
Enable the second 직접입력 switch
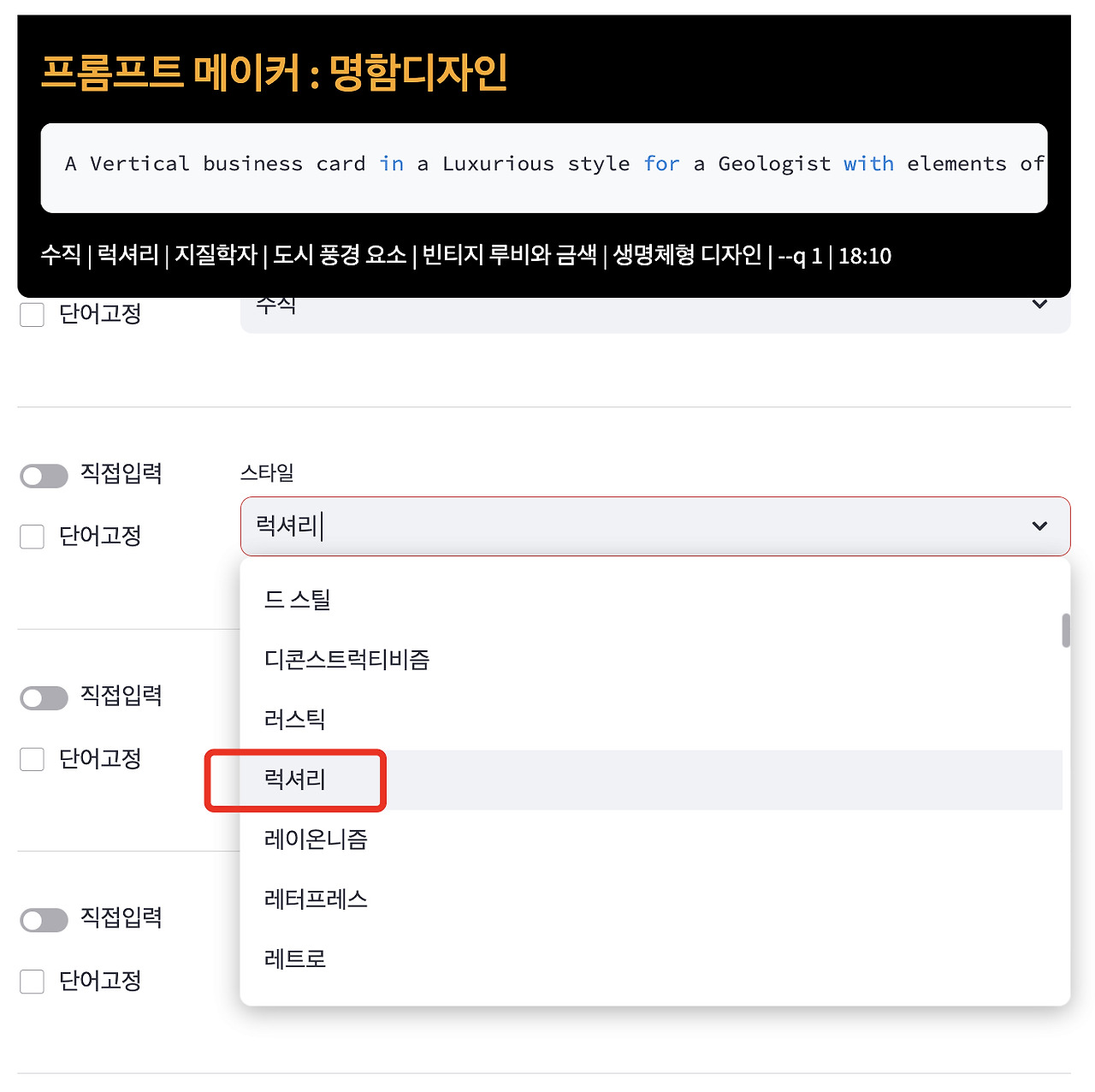point(44,698)
